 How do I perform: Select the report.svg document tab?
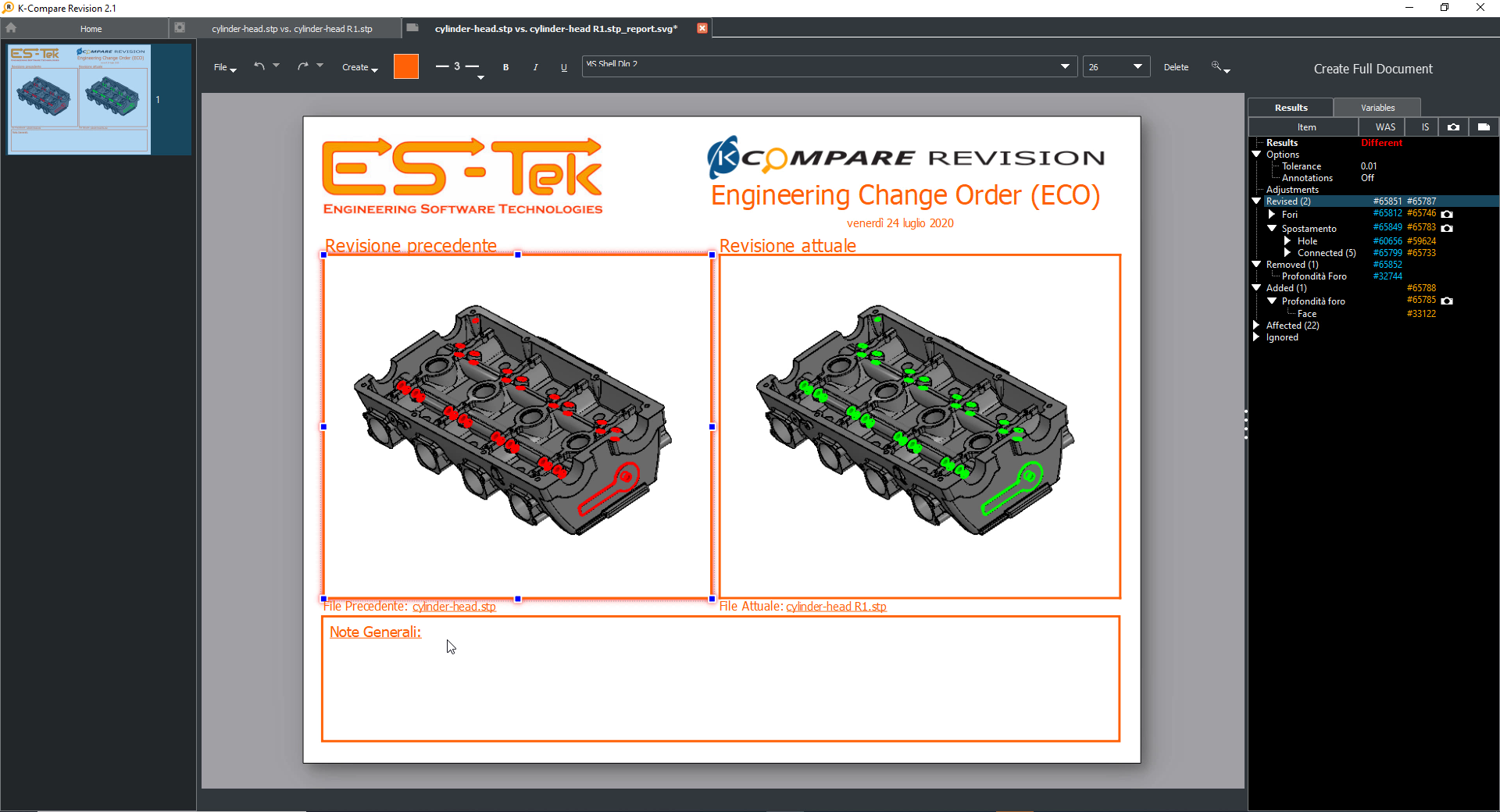[x=555, y=28]
